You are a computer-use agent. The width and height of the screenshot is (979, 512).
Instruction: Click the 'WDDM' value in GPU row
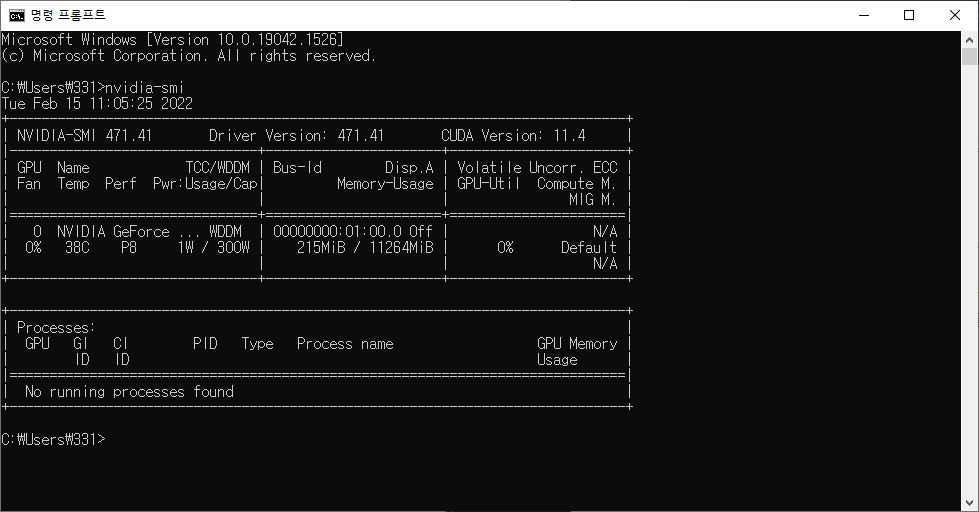(x=225, y=232)
